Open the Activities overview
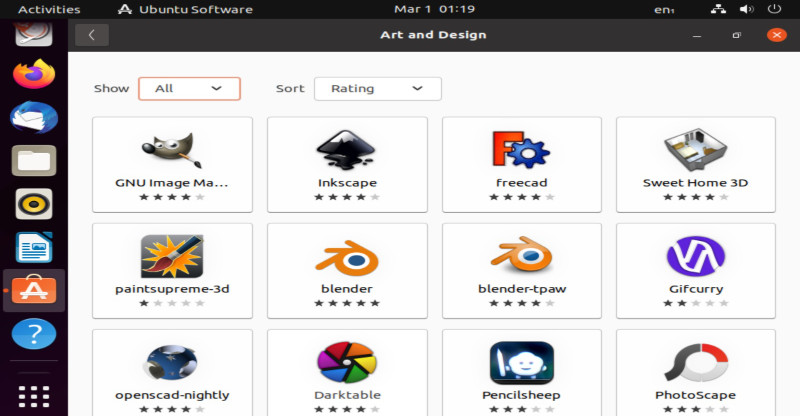The image size is (800, 416). point(49,9)
